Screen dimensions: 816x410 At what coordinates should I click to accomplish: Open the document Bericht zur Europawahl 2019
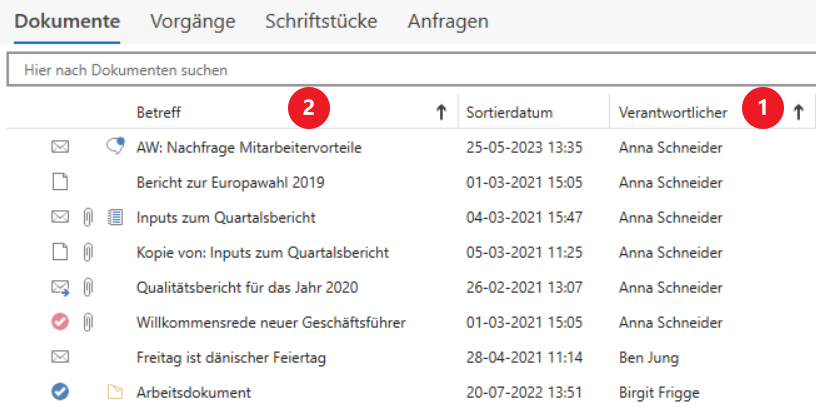pos(230,182)
